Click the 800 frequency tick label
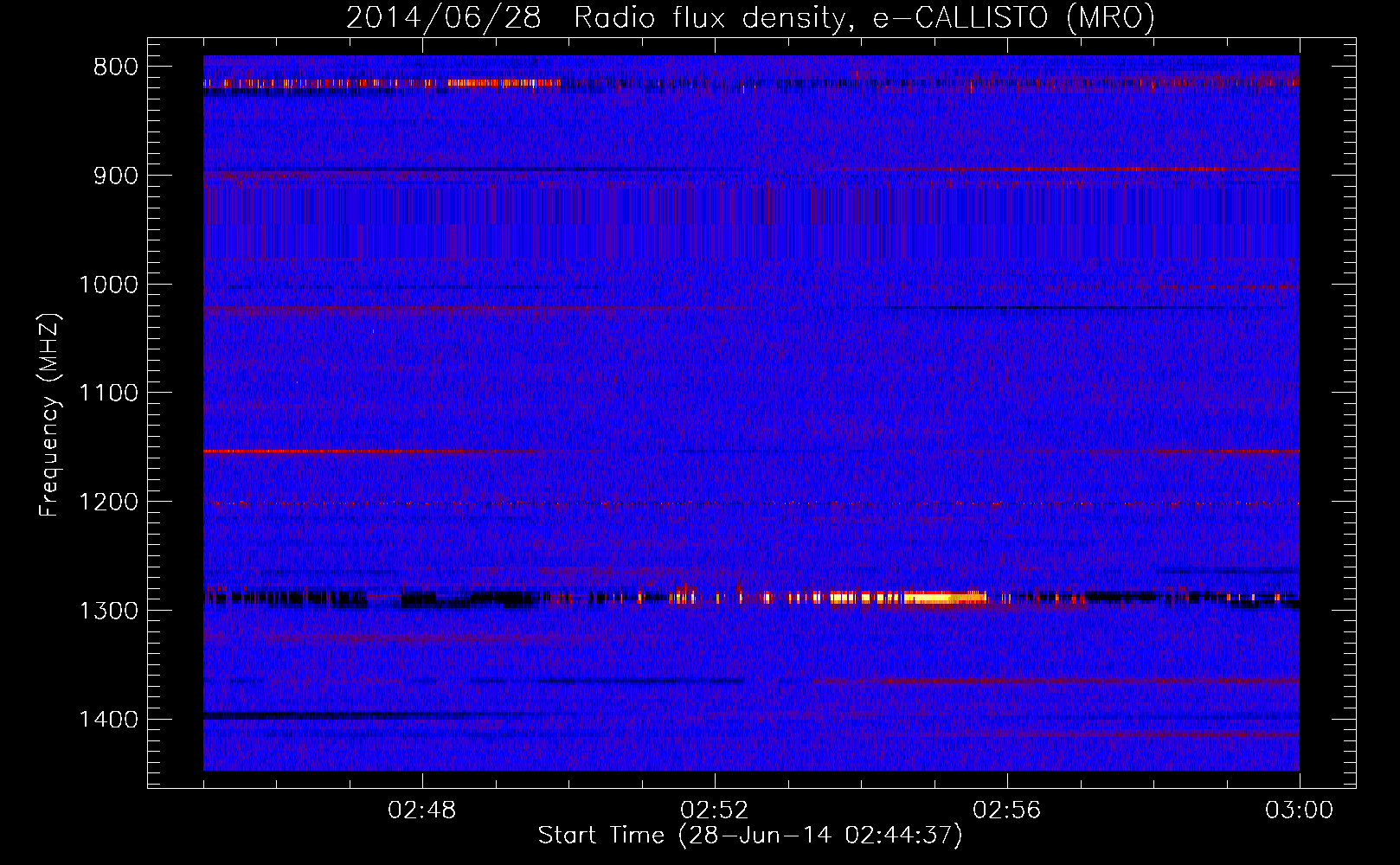This screenshot has height=865, width=1400. point(115,67)
